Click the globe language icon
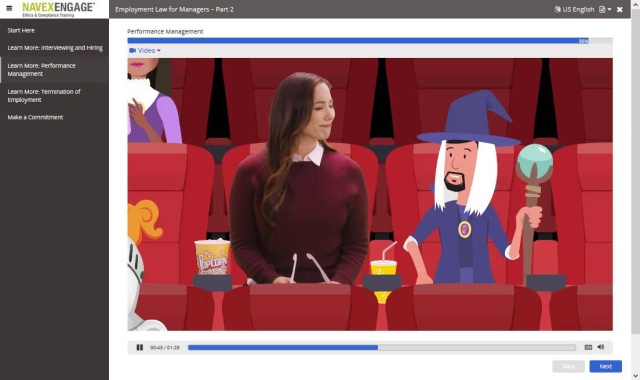Viewport: 640px width, 380px height. pyautogui.click(x=558, y=9)
